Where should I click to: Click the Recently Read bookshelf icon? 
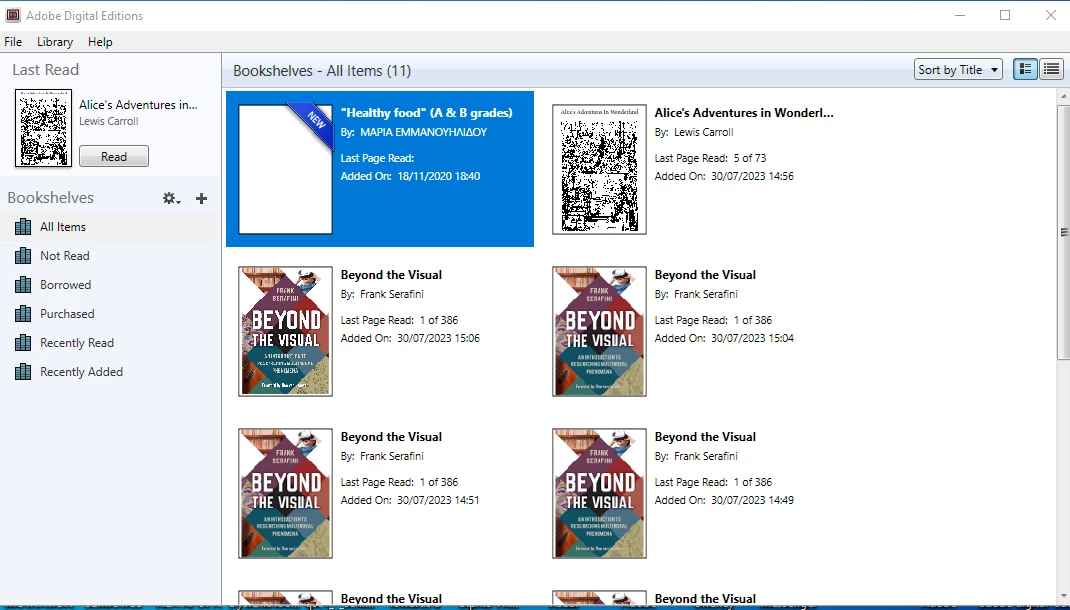[x=23, y=343]
